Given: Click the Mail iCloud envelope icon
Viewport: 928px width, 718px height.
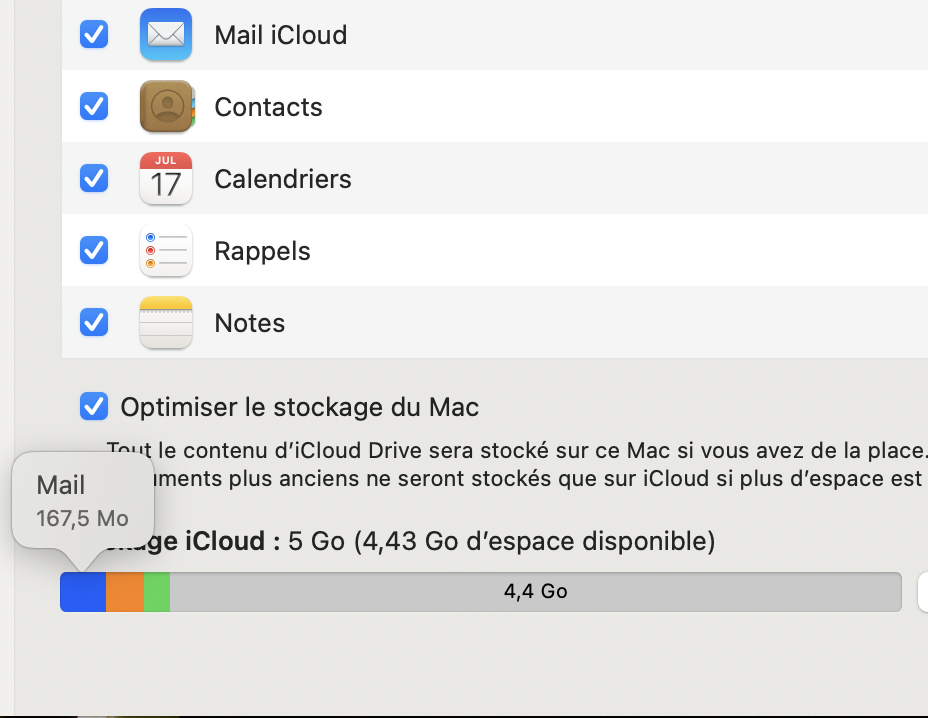Looking at the screenshot, I should coord(166,35).
